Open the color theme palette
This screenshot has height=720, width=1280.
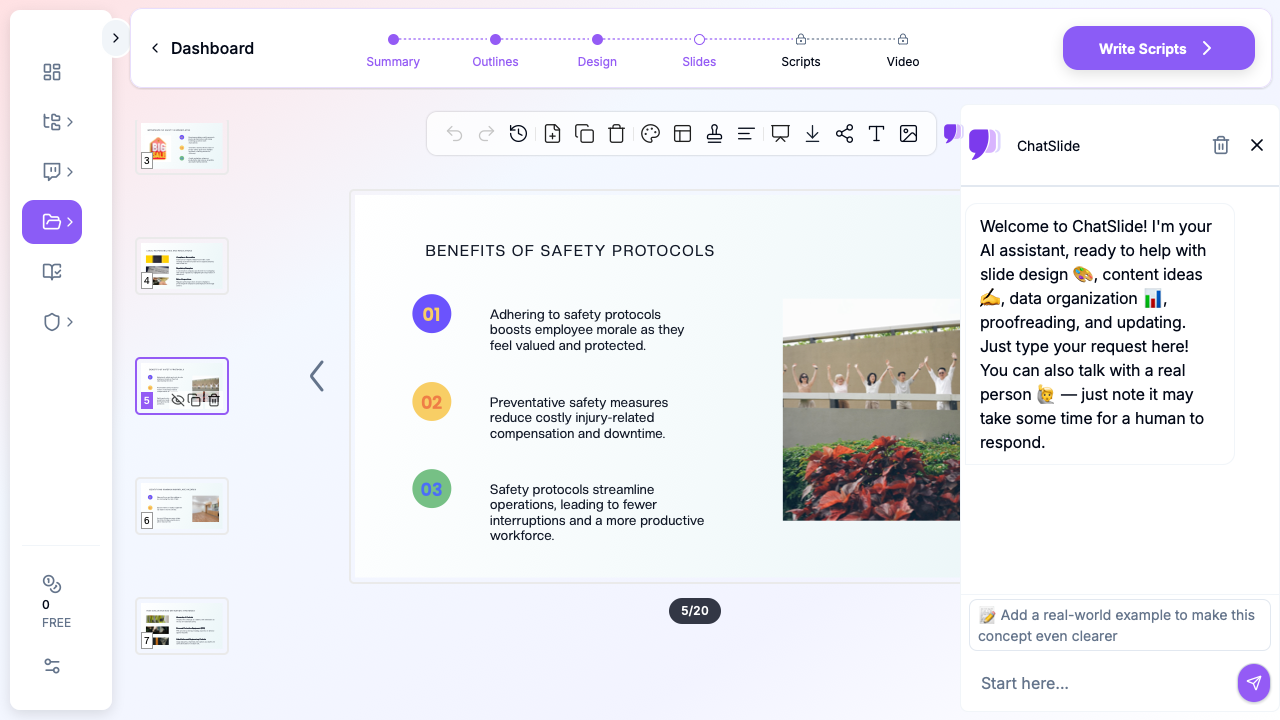point(650,134)
